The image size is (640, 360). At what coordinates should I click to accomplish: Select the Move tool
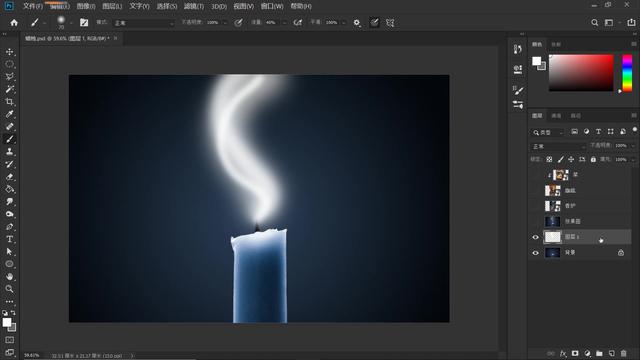point(9,52)
